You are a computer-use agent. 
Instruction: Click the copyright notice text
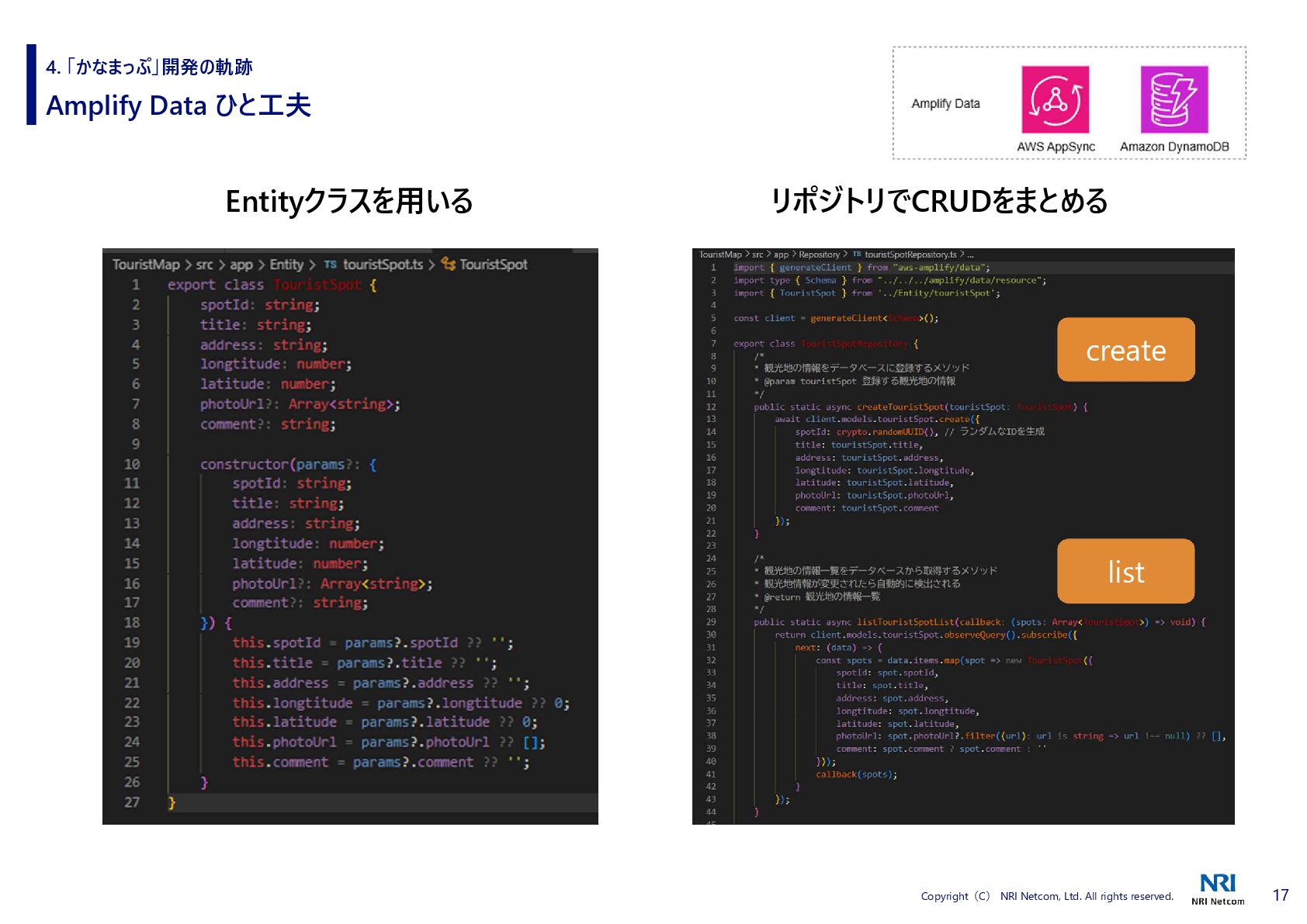click(x=1047, y=896)
